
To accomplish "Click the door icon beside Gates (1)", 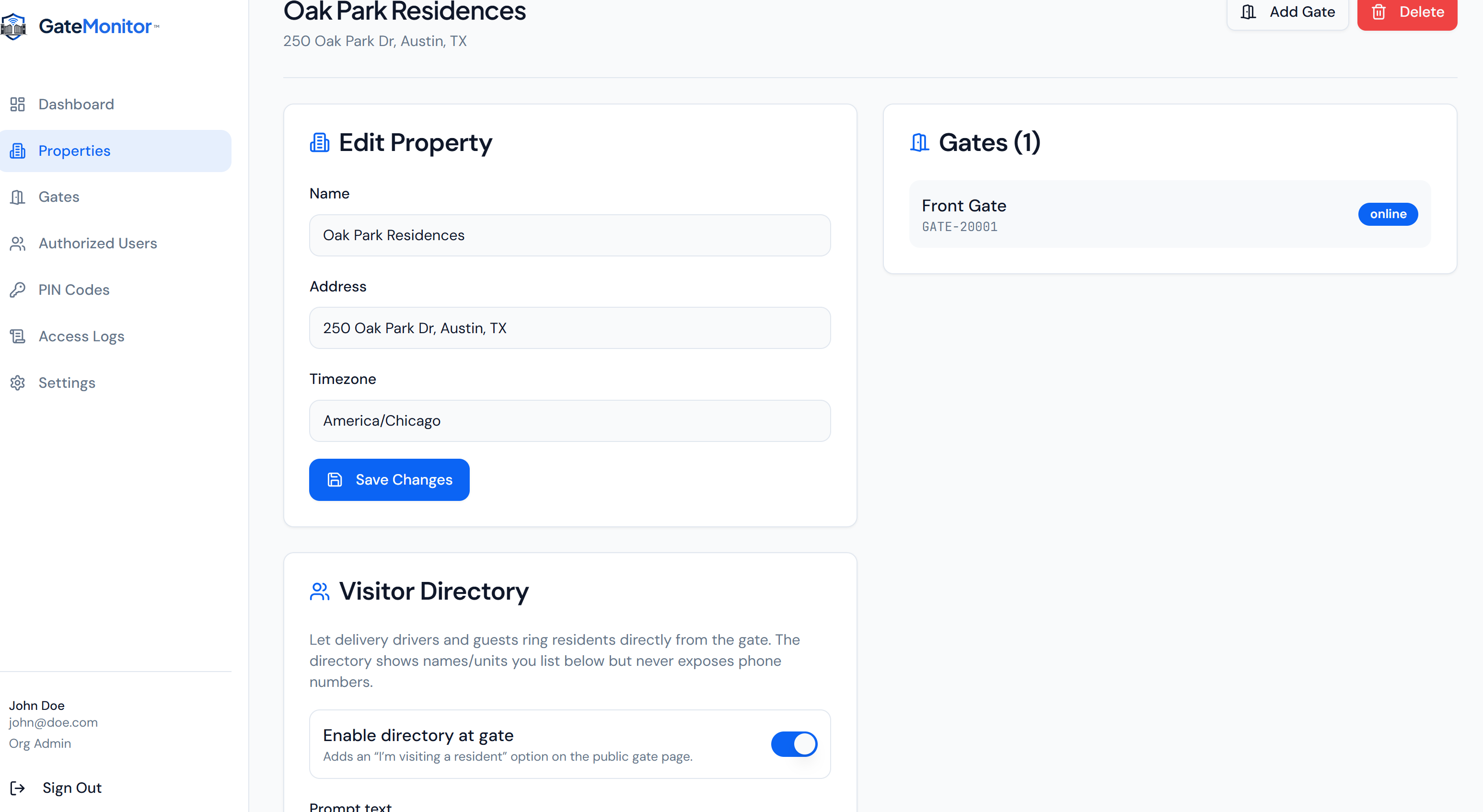I will pyautogui.click(x=920, y=142).
